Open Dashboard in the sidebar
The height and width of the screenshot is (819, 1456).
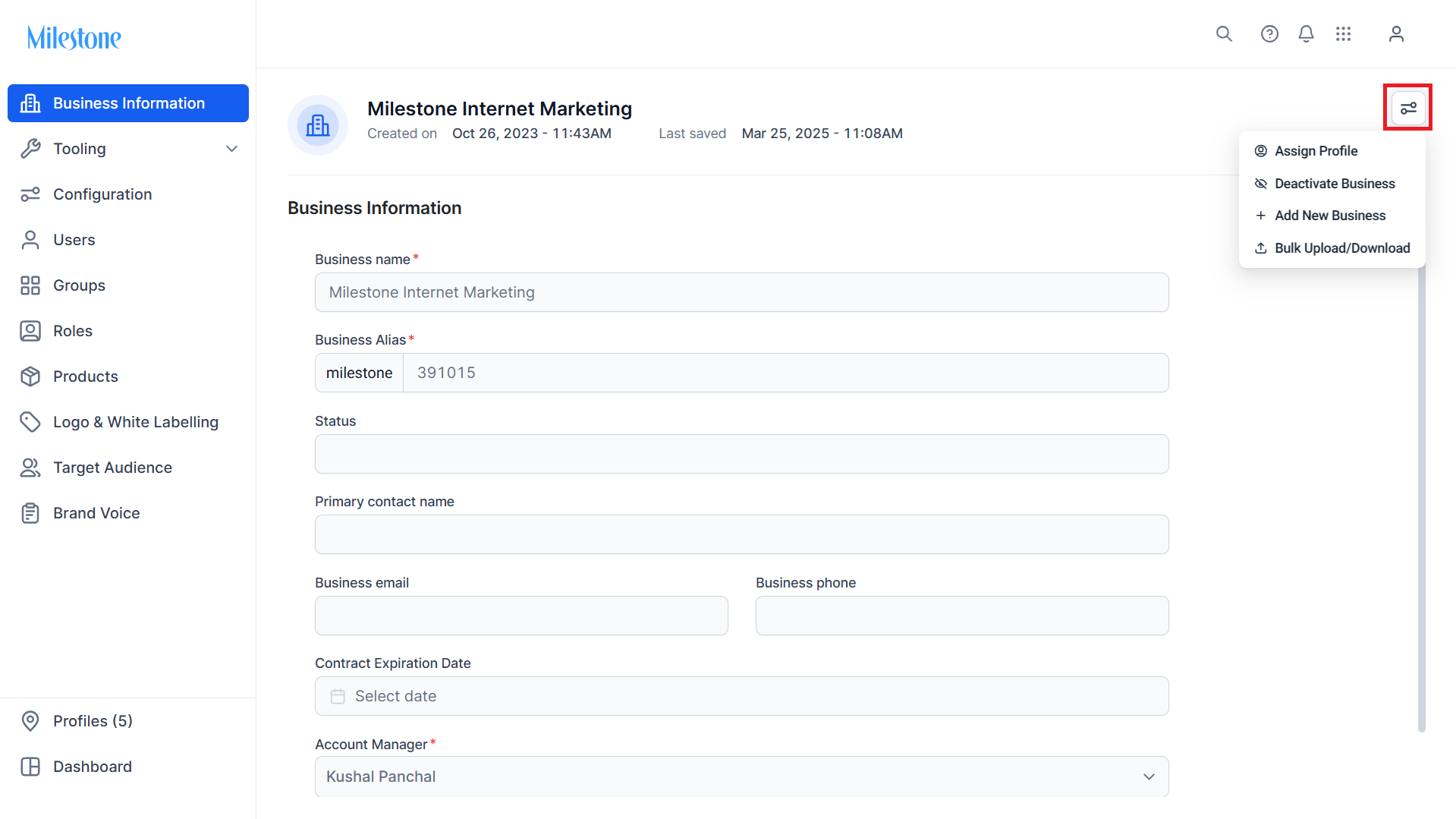[x=128, y=767]
